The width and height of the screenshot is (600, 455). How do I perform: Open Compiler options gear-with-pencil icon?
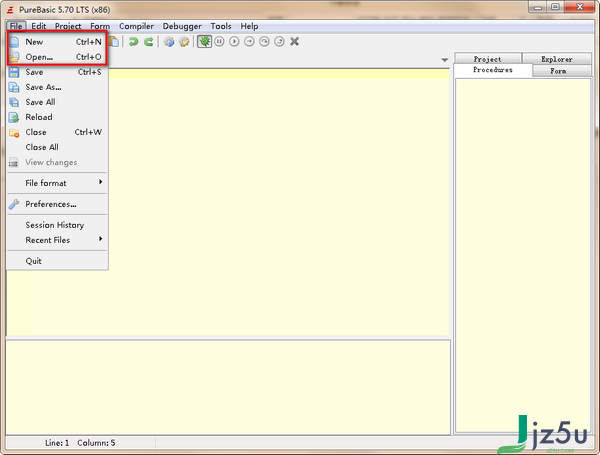coord(184,41)
